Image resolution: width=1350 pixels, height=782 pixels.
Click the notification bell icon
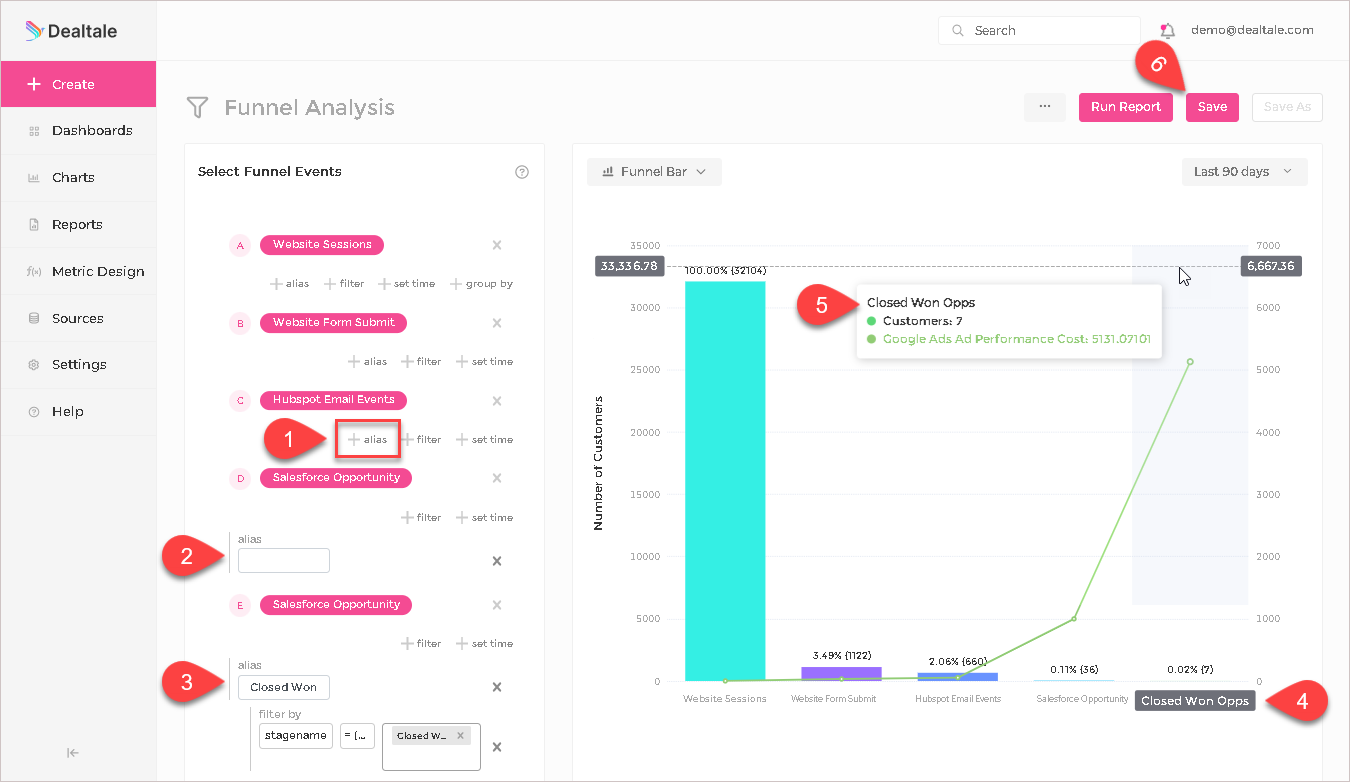tap(1167, 30)
